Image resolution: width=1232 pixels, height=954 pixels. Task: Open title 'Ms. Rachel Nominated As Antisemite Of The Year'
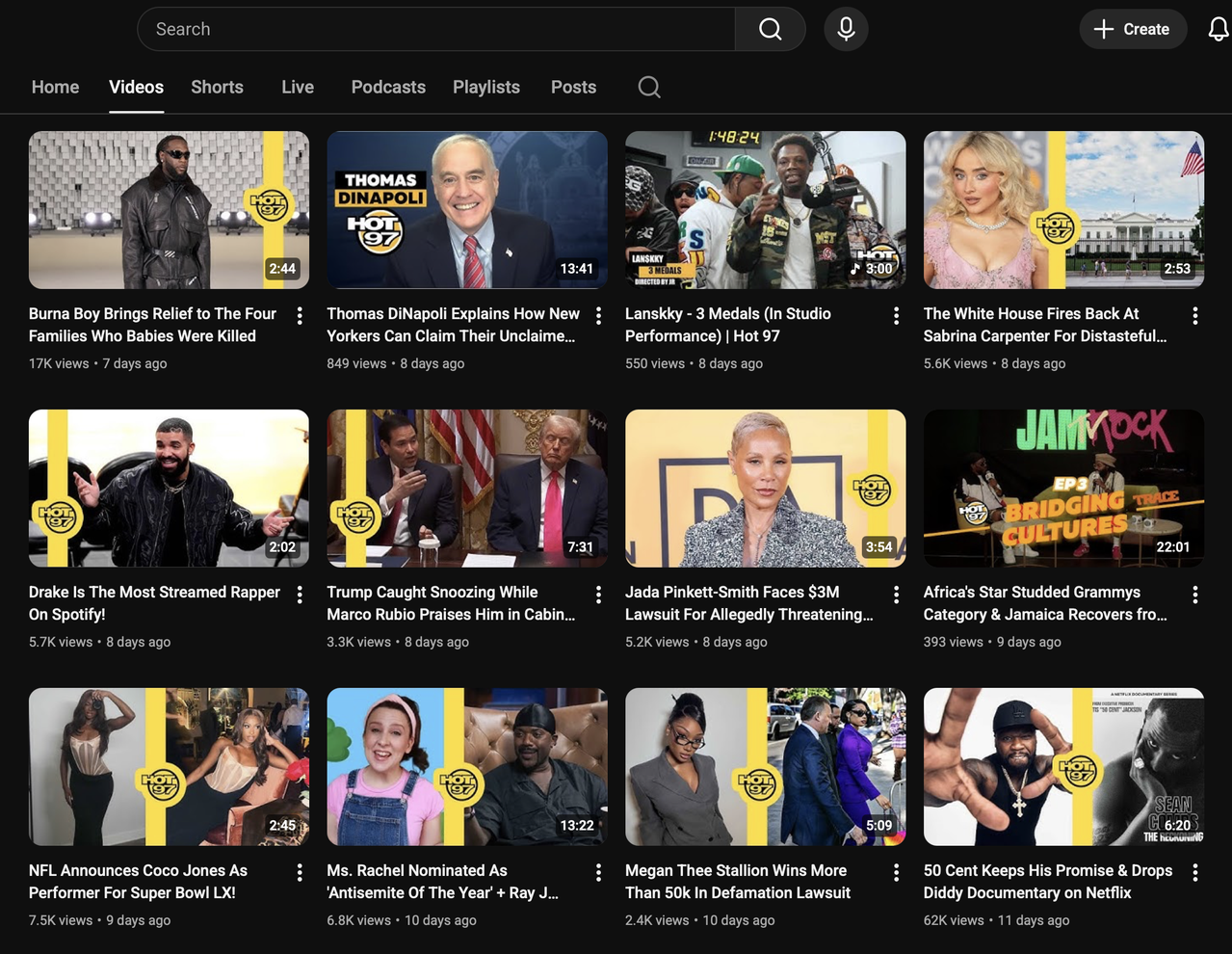click(x=443, y=882)
